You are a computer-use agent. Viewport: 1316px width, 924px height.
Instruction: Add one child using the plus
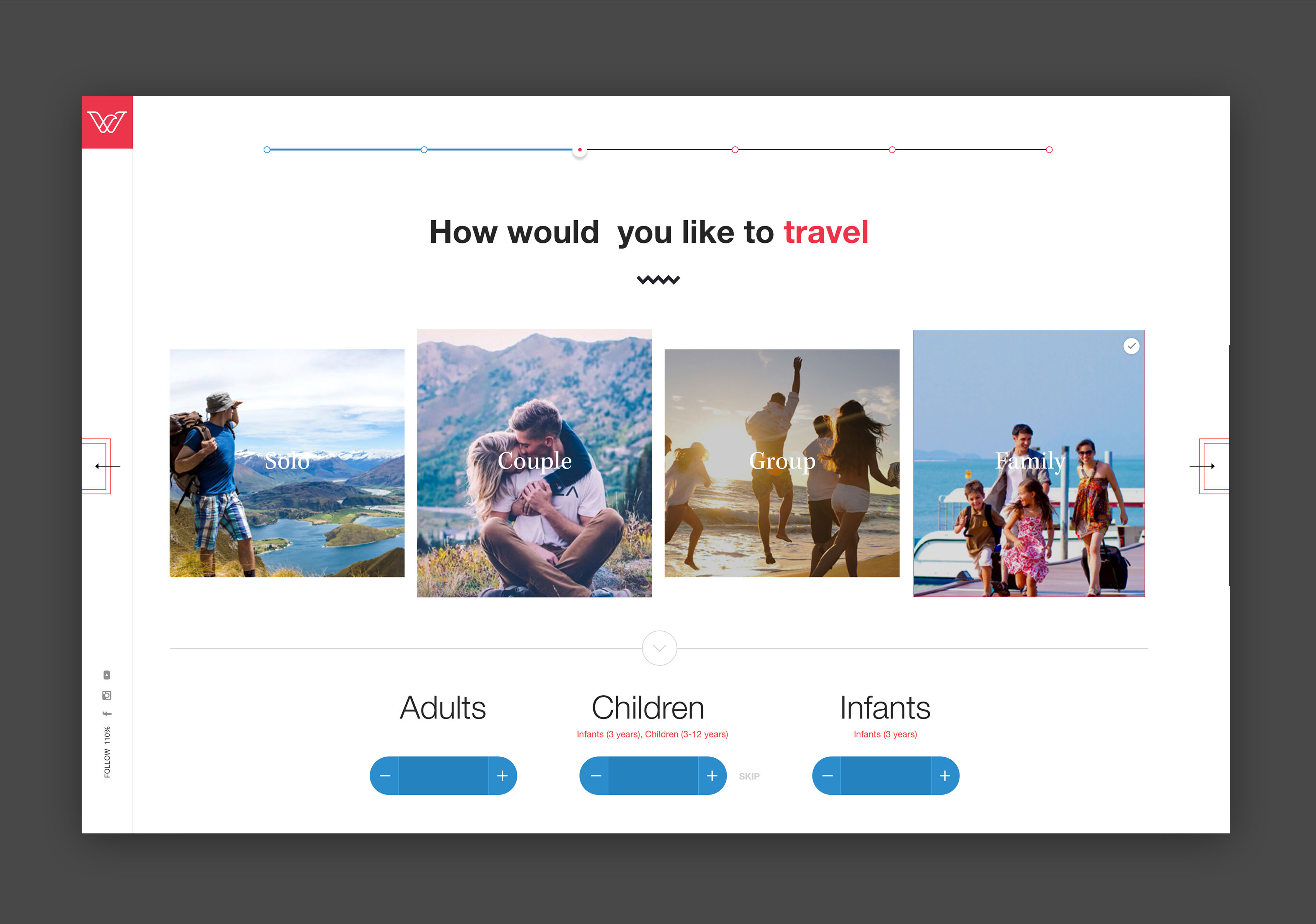click(713, 775)
